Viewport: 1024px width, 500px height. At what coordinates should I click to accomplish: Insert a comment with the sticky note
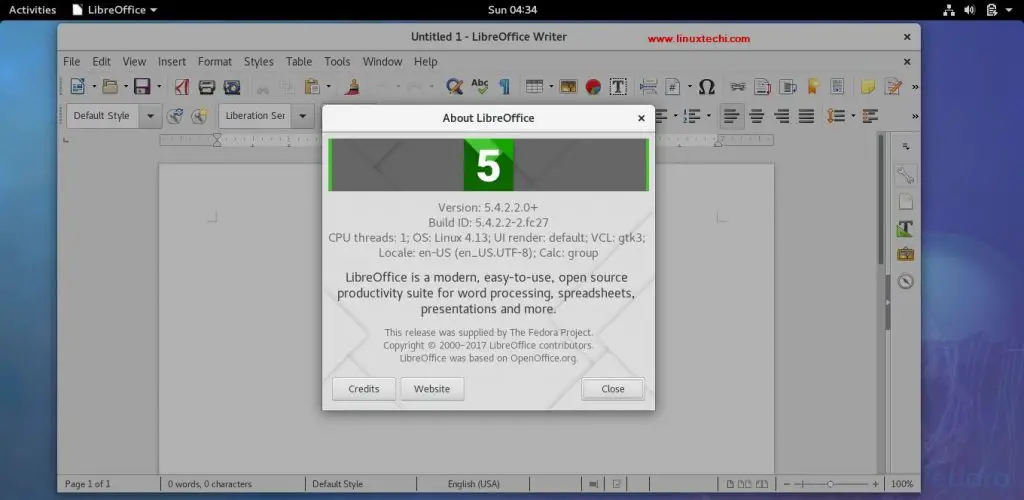pos(868,86)
